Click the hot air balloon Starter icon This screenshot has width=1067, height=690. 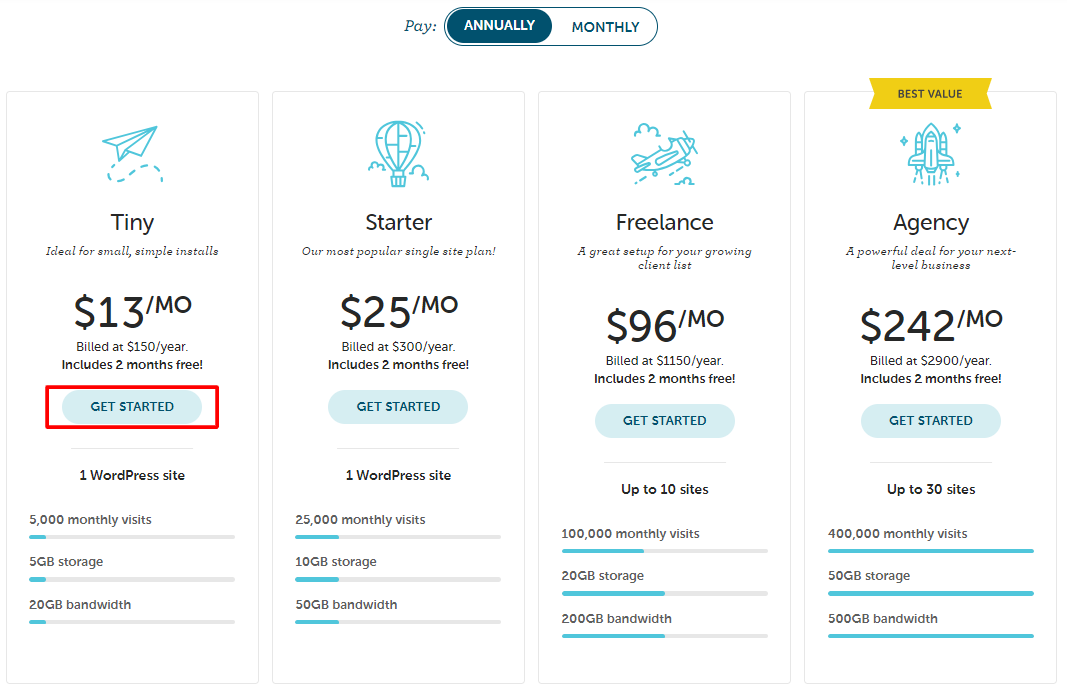tap(398, 154)
